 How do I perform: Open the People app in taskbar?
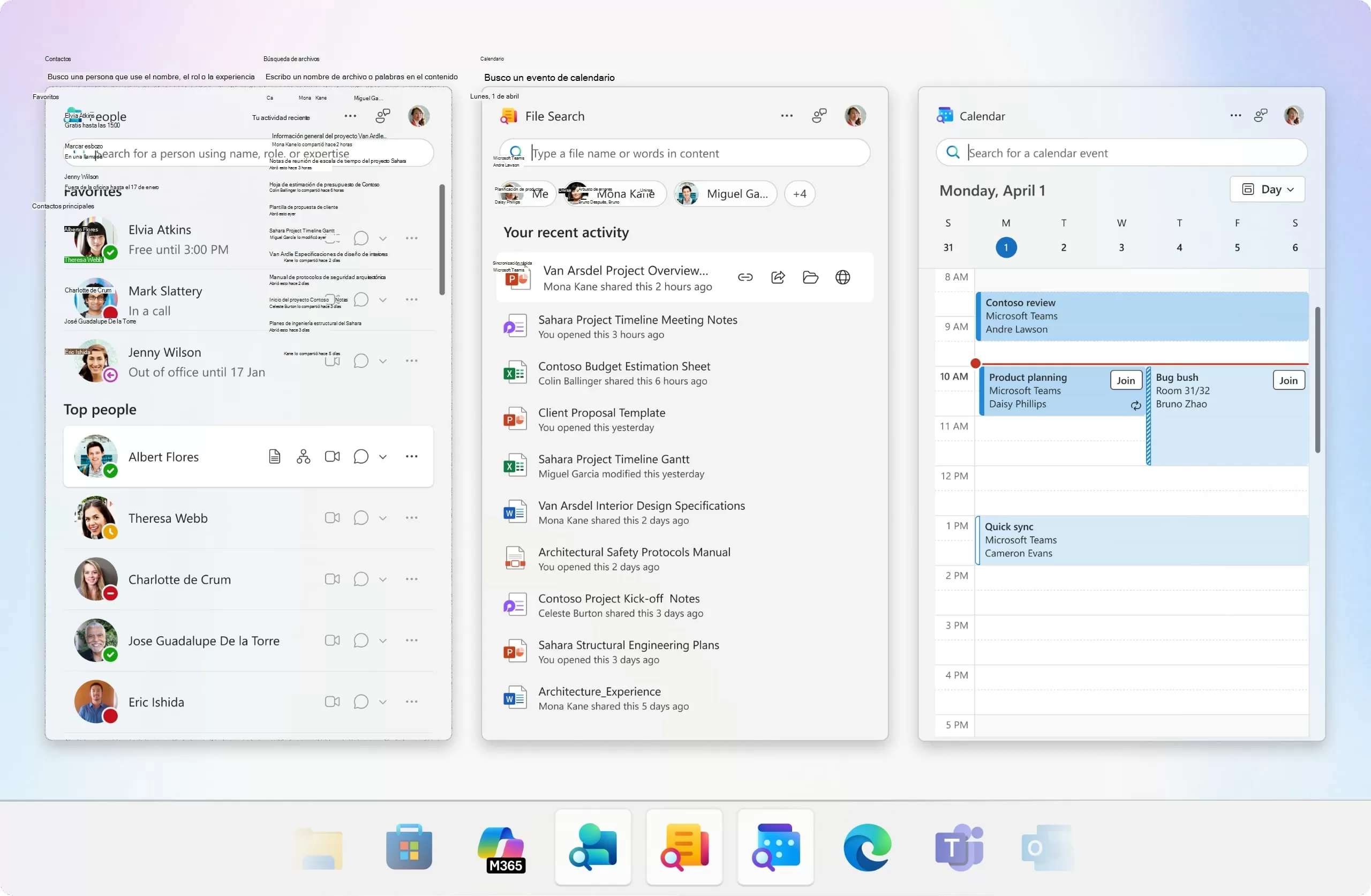coord(593,846)
